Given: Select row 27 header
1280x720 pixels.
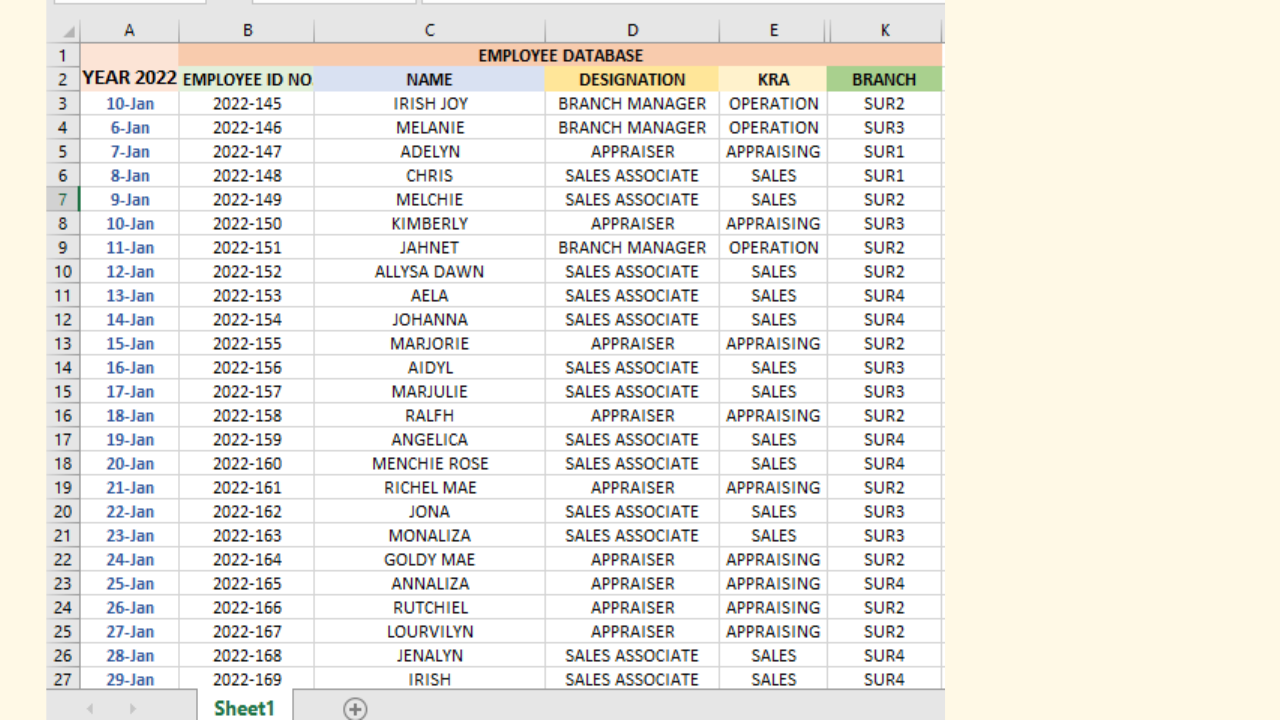Looking at the screenshot, I should [63, 680].
